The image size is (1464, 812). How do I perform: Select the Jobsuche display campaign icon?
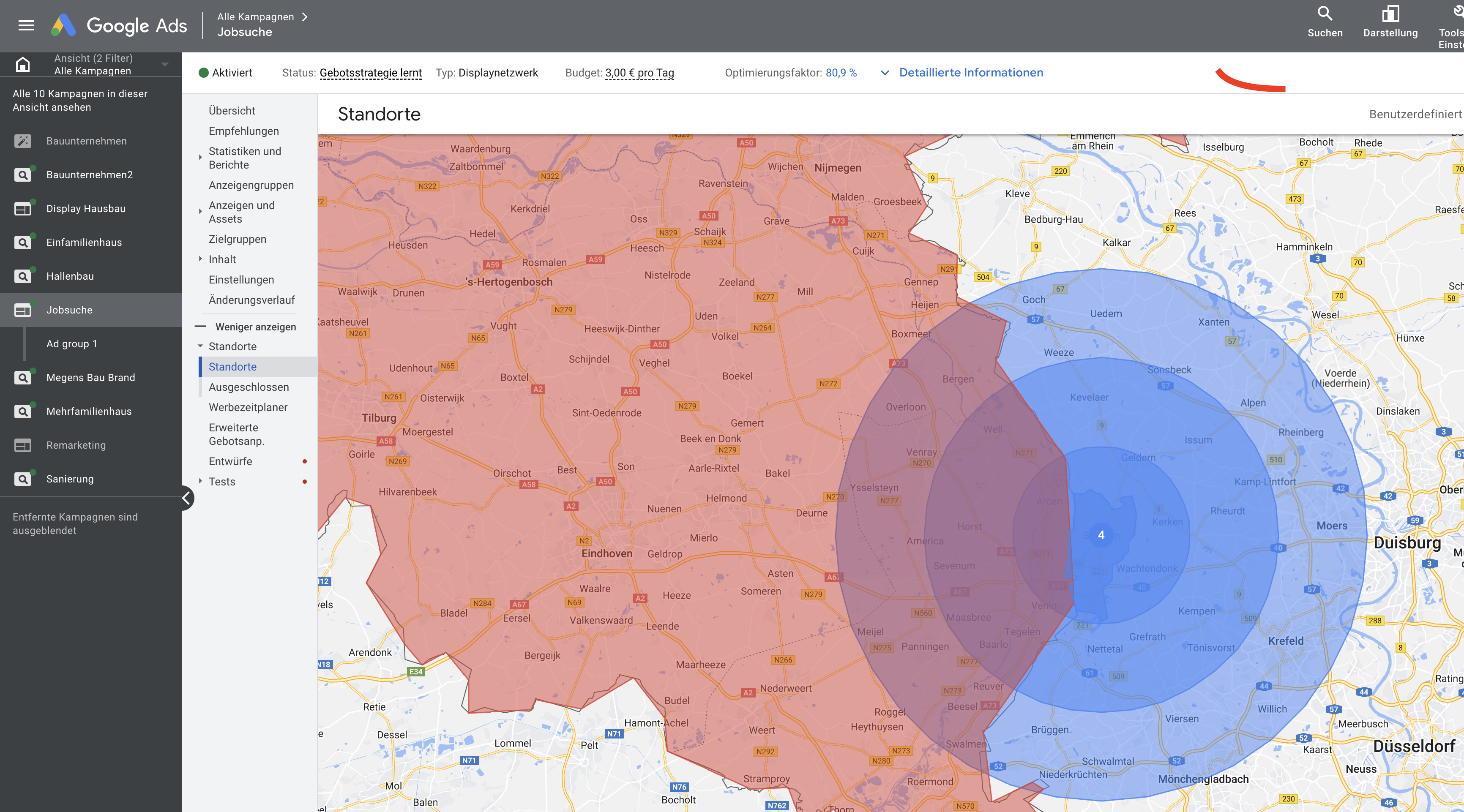click(23, 310)
